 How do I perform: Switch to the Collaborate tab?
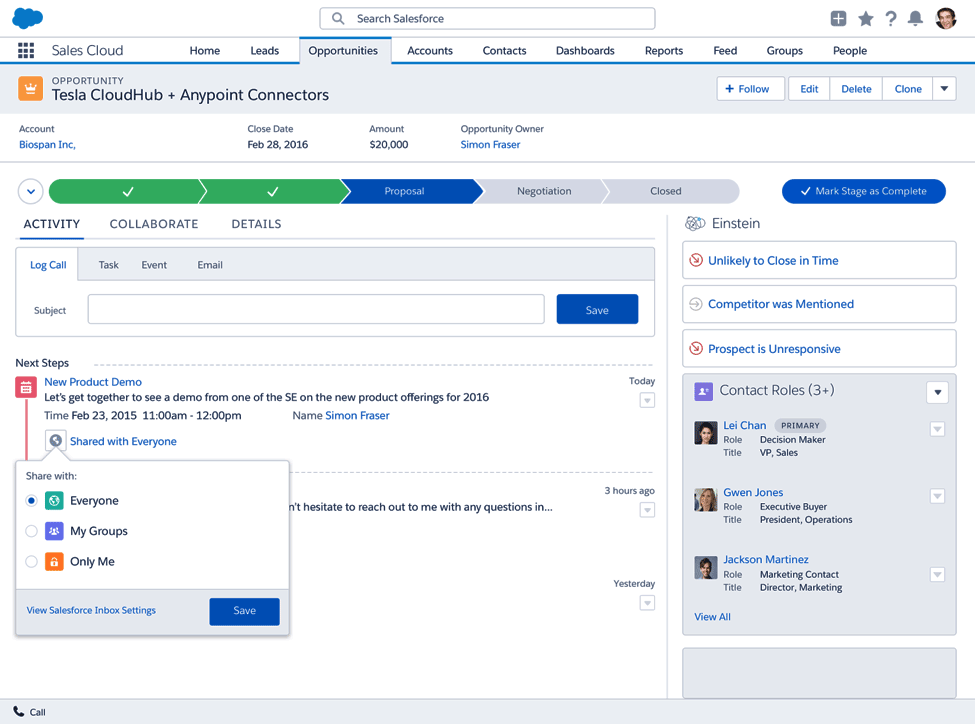pos(154,224)
